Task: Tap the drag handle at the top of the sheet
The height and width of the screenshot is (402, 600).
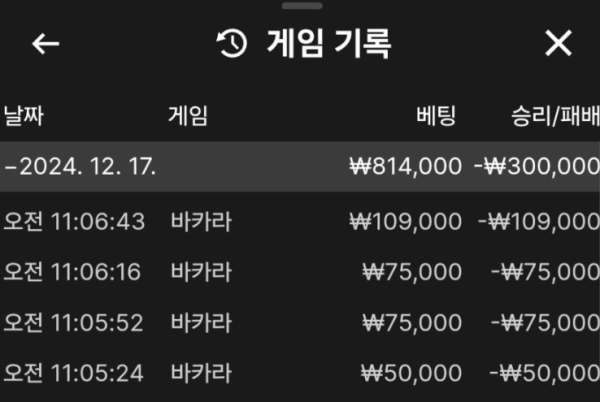Action: [302, 6]
